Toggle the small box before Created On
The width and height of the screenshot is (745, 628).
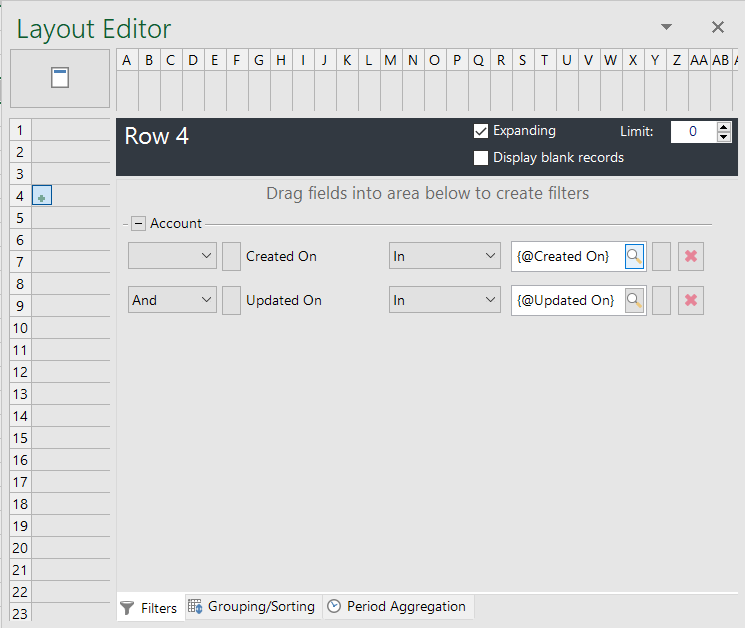click(x=231, y=257)
